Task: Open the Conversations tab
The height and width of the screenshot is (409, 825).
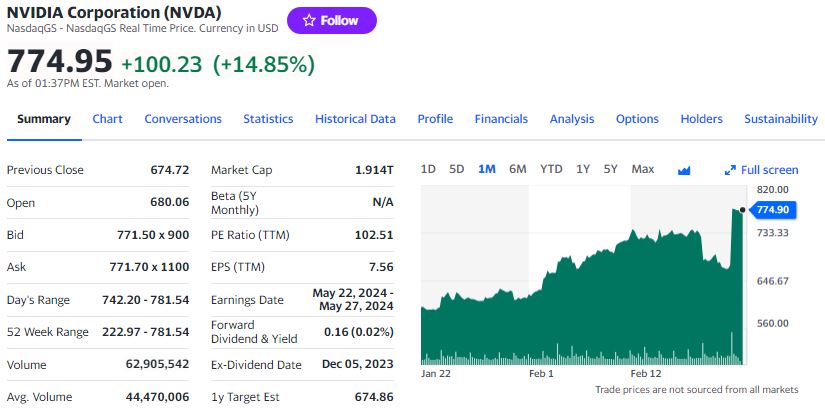Action: [183, 119]
